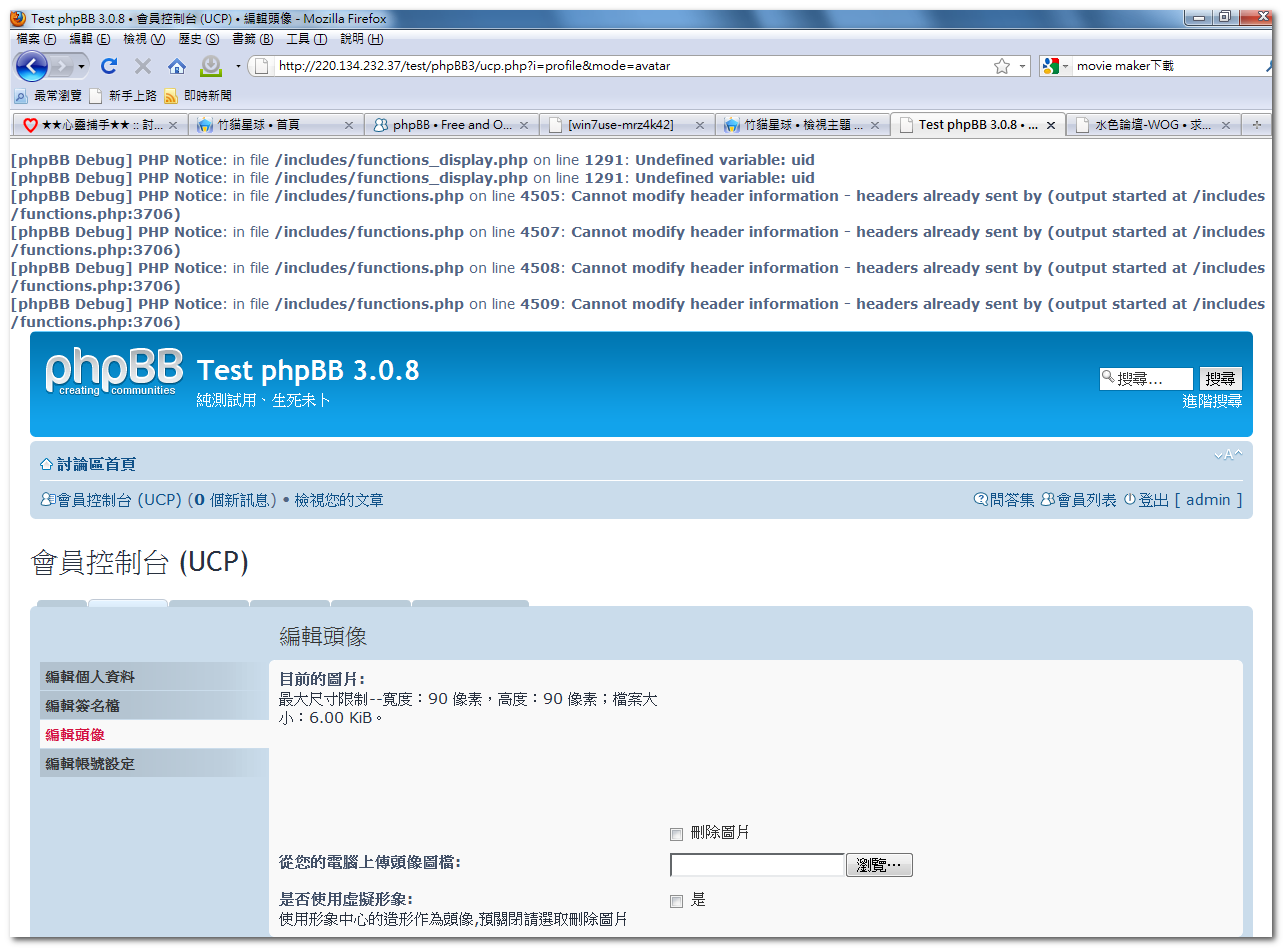Click the change font size icon
The image size is (1283, 948).
1227,455
